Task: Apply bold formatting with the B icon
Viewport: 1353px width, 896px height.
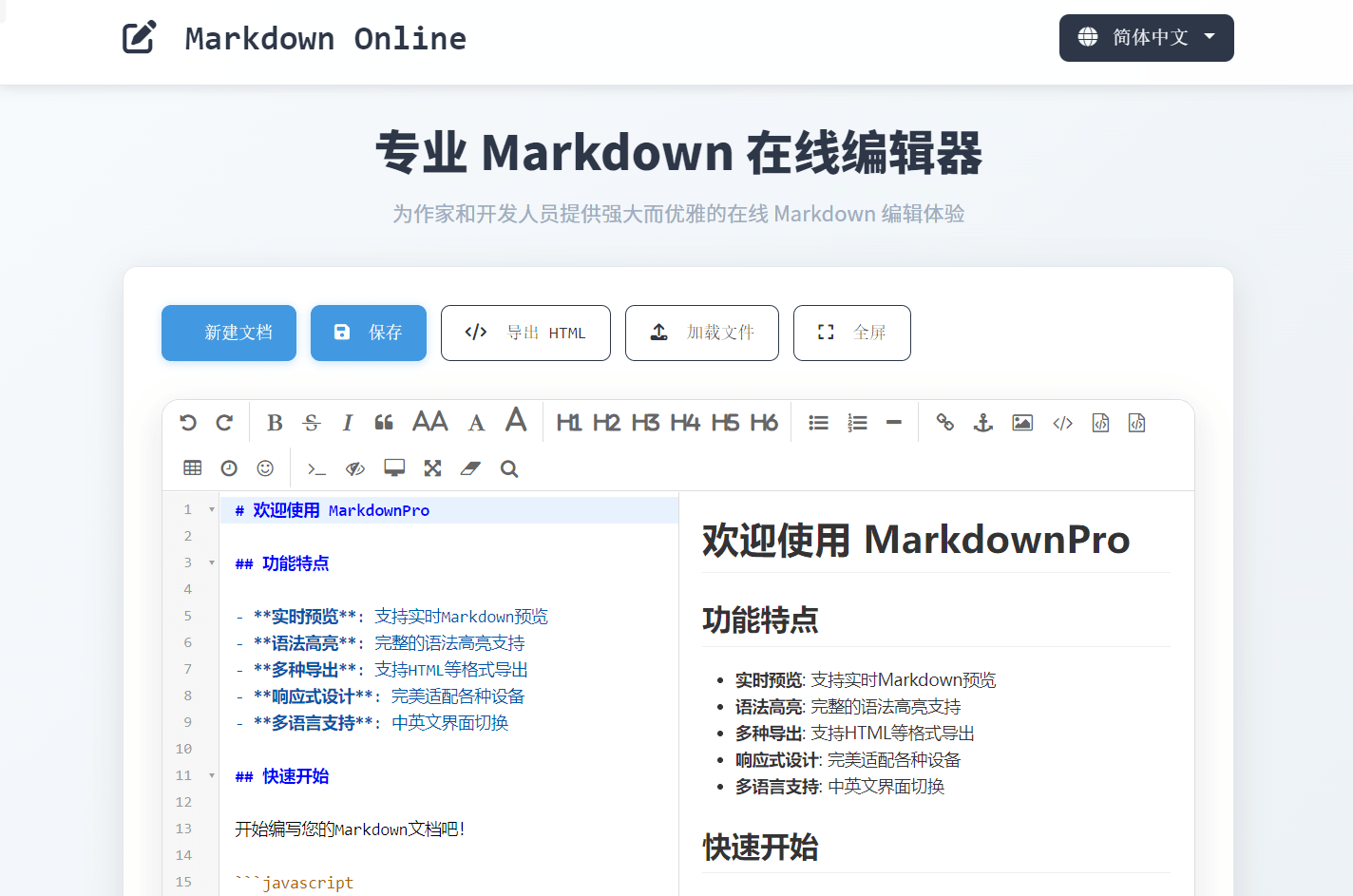Action: 275,423
